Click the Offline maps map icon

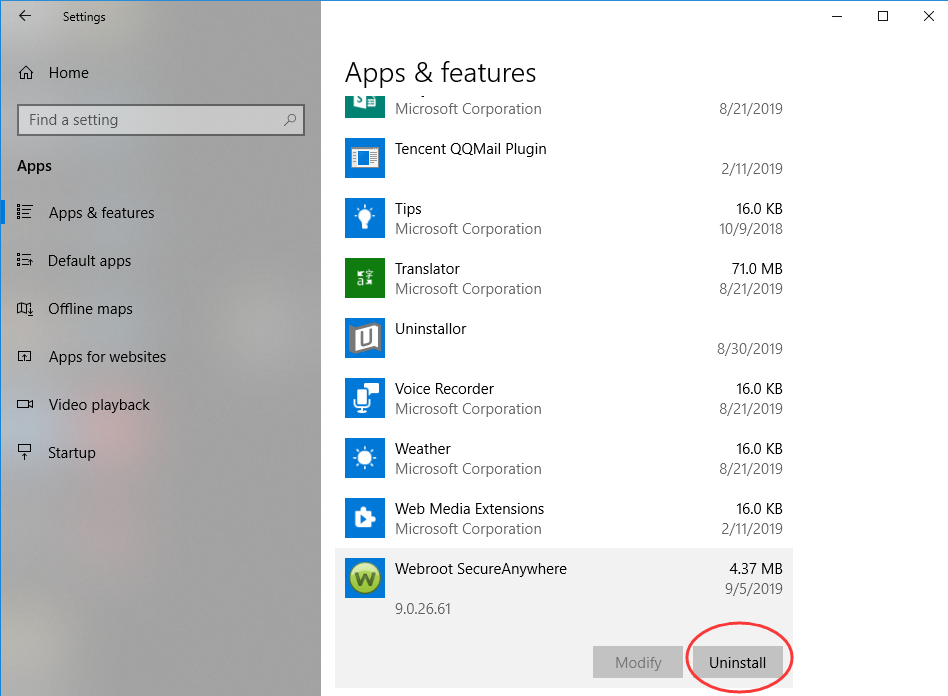(25, 308)
